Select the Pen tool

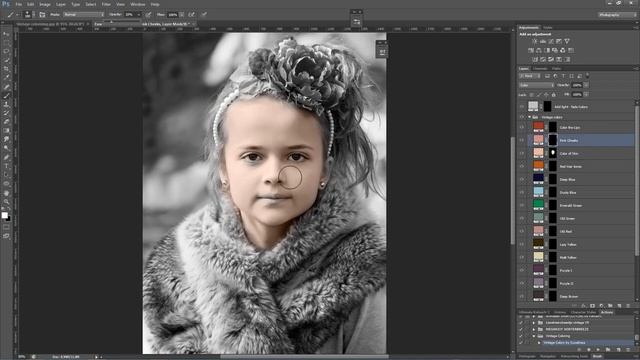coord(6,158)
